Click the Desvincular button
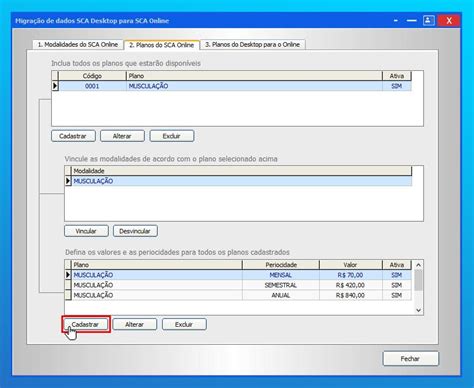The width and height of the screenshot is (474, 388). 135,231
